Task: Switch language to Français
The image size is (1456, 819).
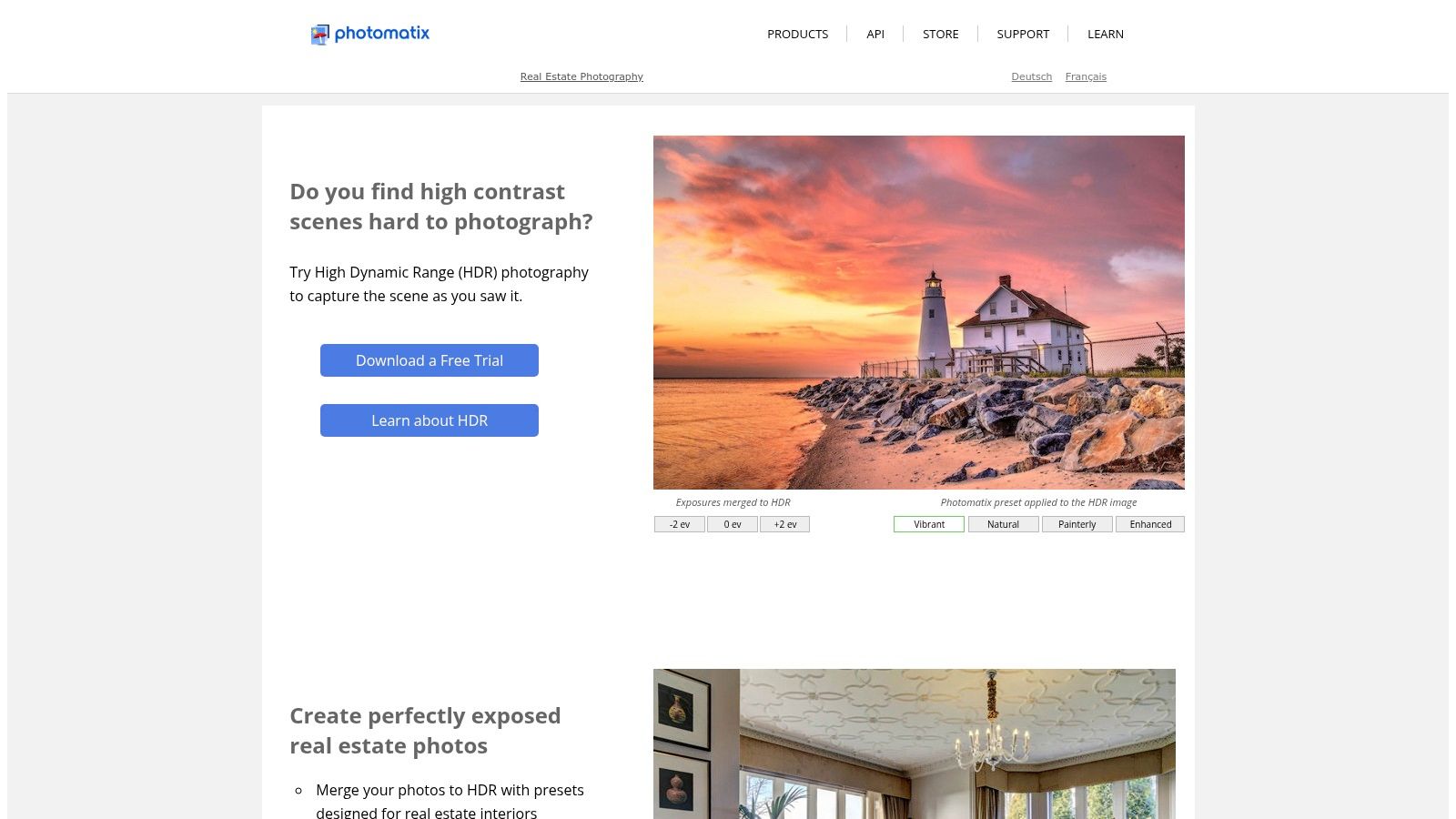Action: coord(1086,76)
